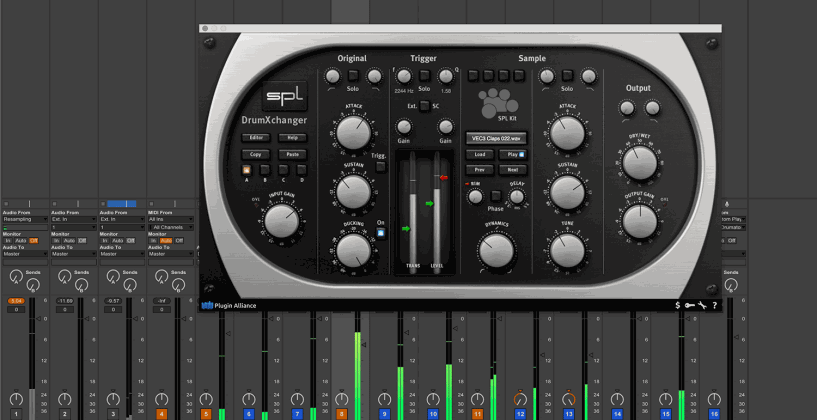Activate track 3 with its number button
Screen dimensions: 817x420
[113, 414]
